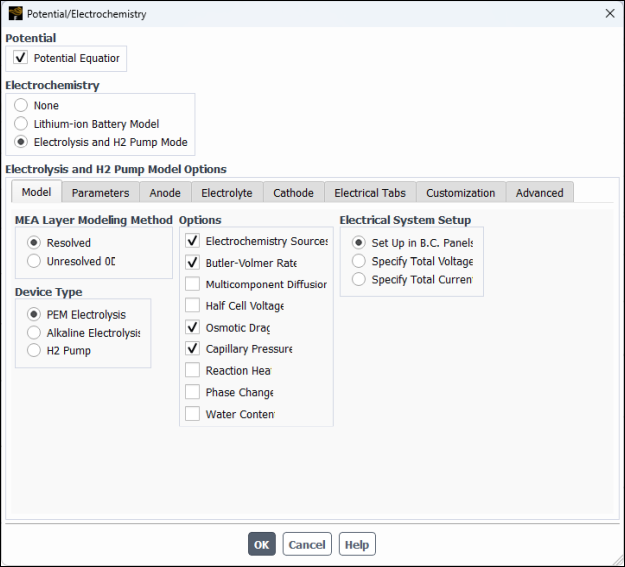Choose Lithium-ion Battery Model
This screenshot has width=625, height=567.
tap(21, 124)
